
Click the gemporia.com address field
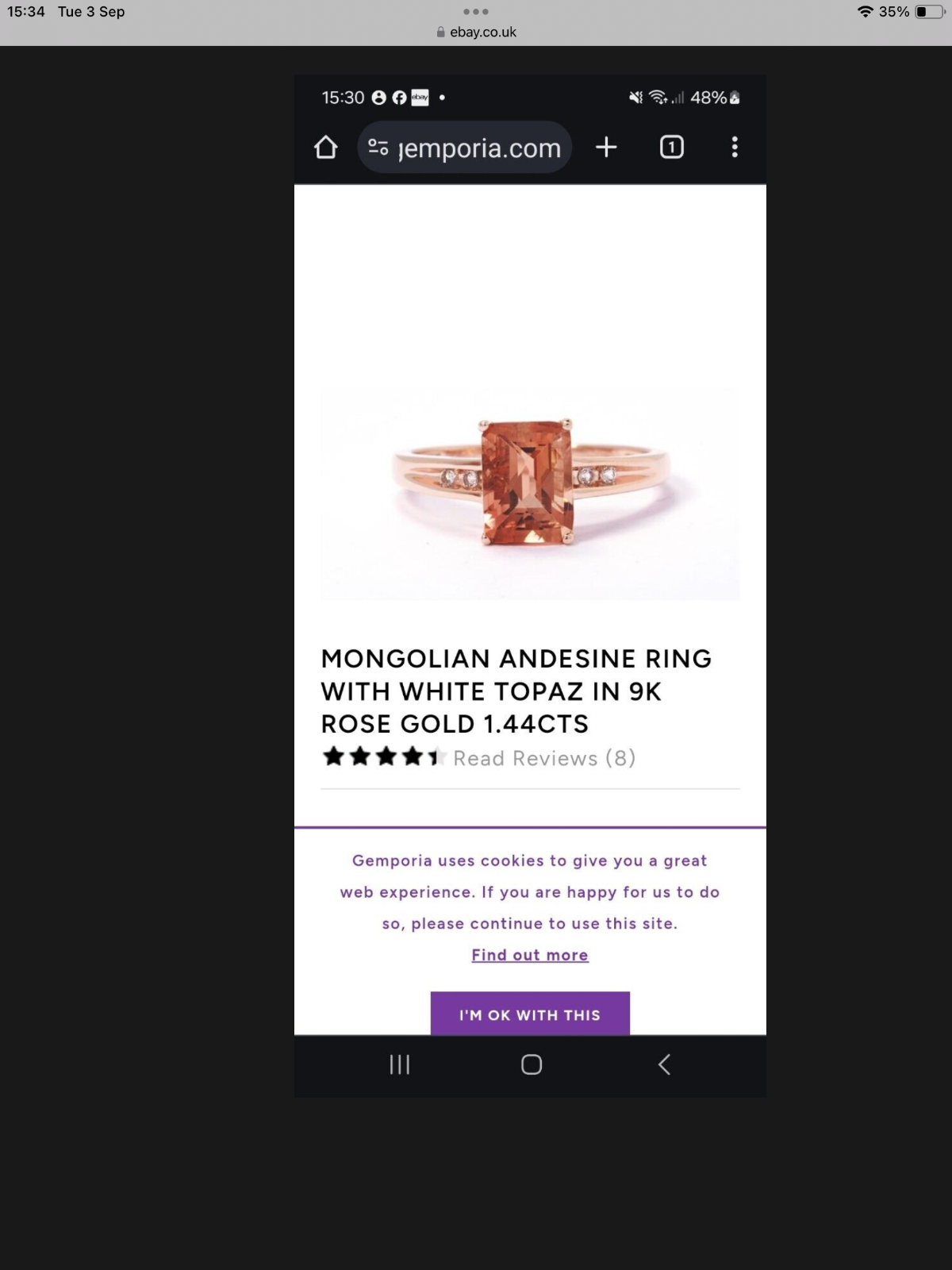pyautogui.click(x=465, y=147)
